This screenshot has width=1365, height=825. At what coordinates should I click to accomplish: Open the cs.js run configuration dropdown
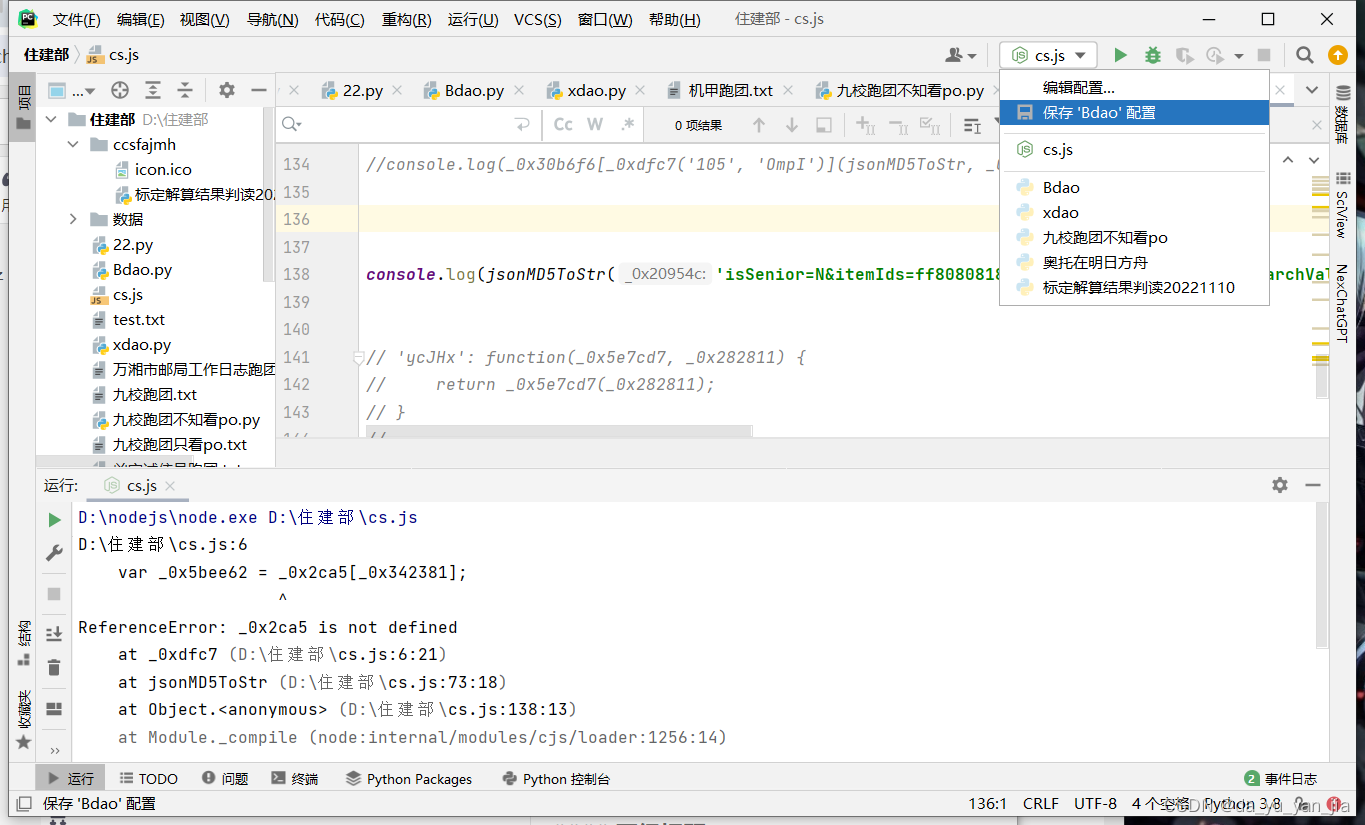pos(1048,55)
